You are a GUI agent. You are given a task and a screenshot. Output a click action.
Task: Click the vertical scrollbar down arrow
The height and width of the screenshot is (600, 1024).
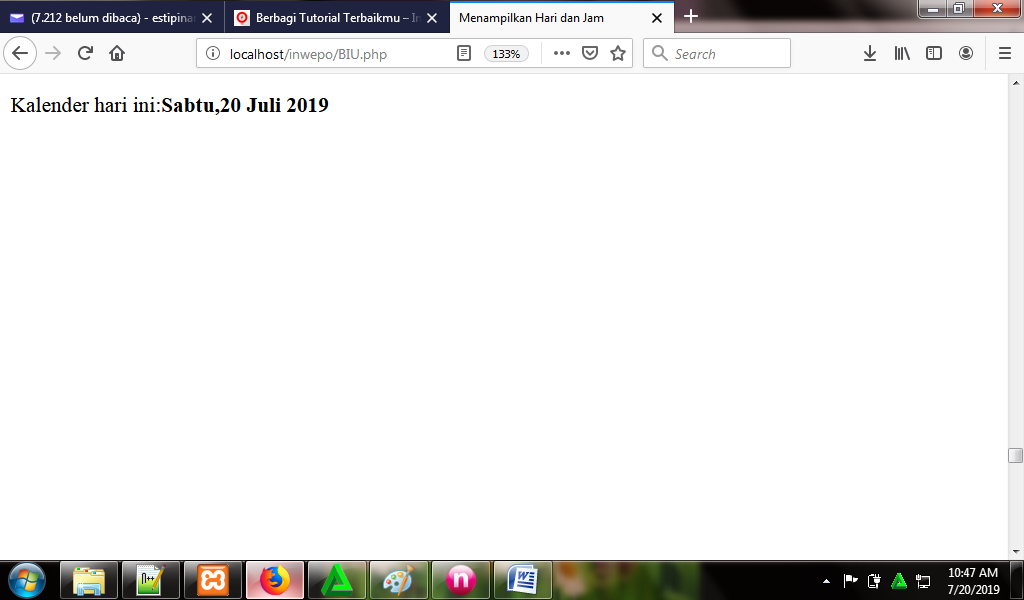[x=1015, y=551]
